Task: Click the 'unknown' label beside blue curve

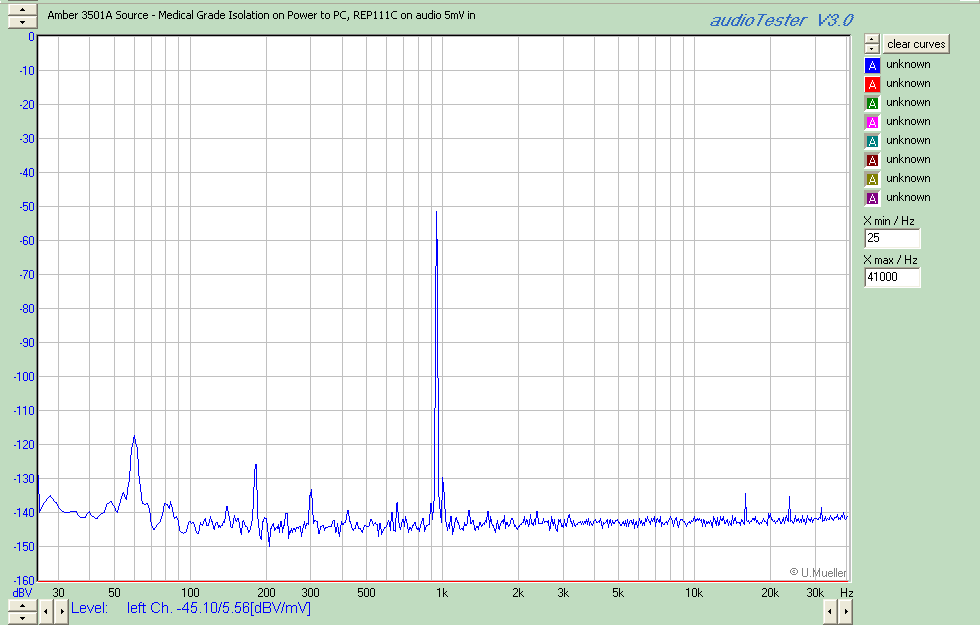Action: (908, 64)
